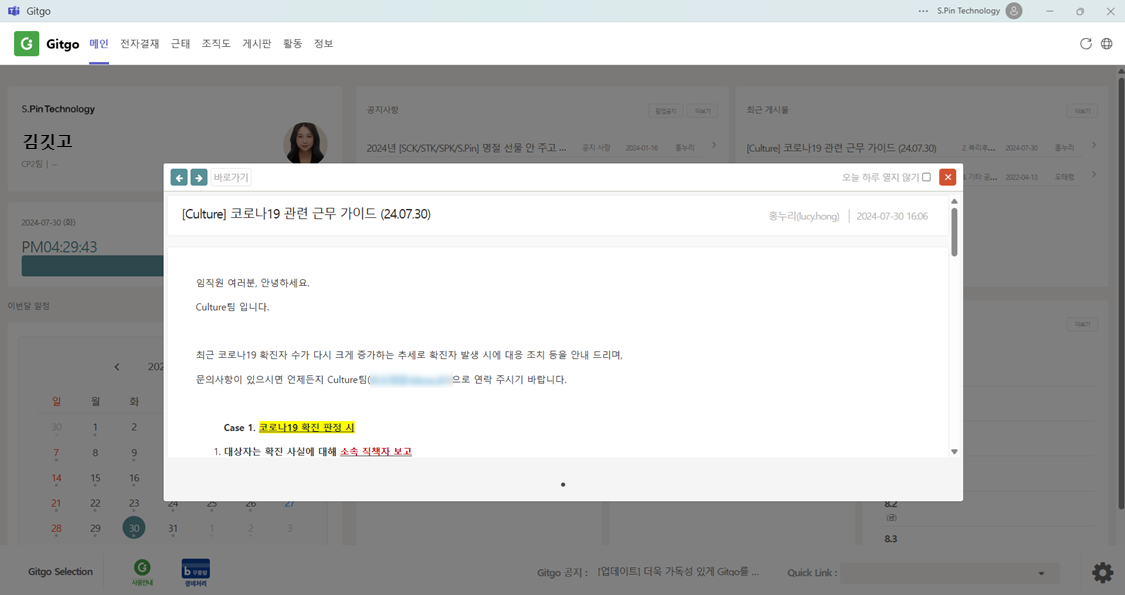The image size is (1125, 595).
Task: Expand the 공지사항 item with the chevron
Action: (712, 144)
